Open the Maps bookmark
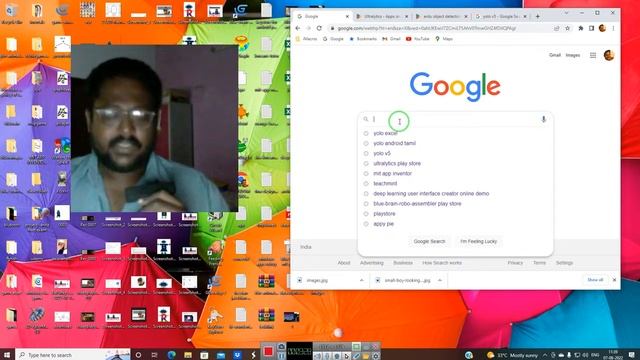 (444, 39)
